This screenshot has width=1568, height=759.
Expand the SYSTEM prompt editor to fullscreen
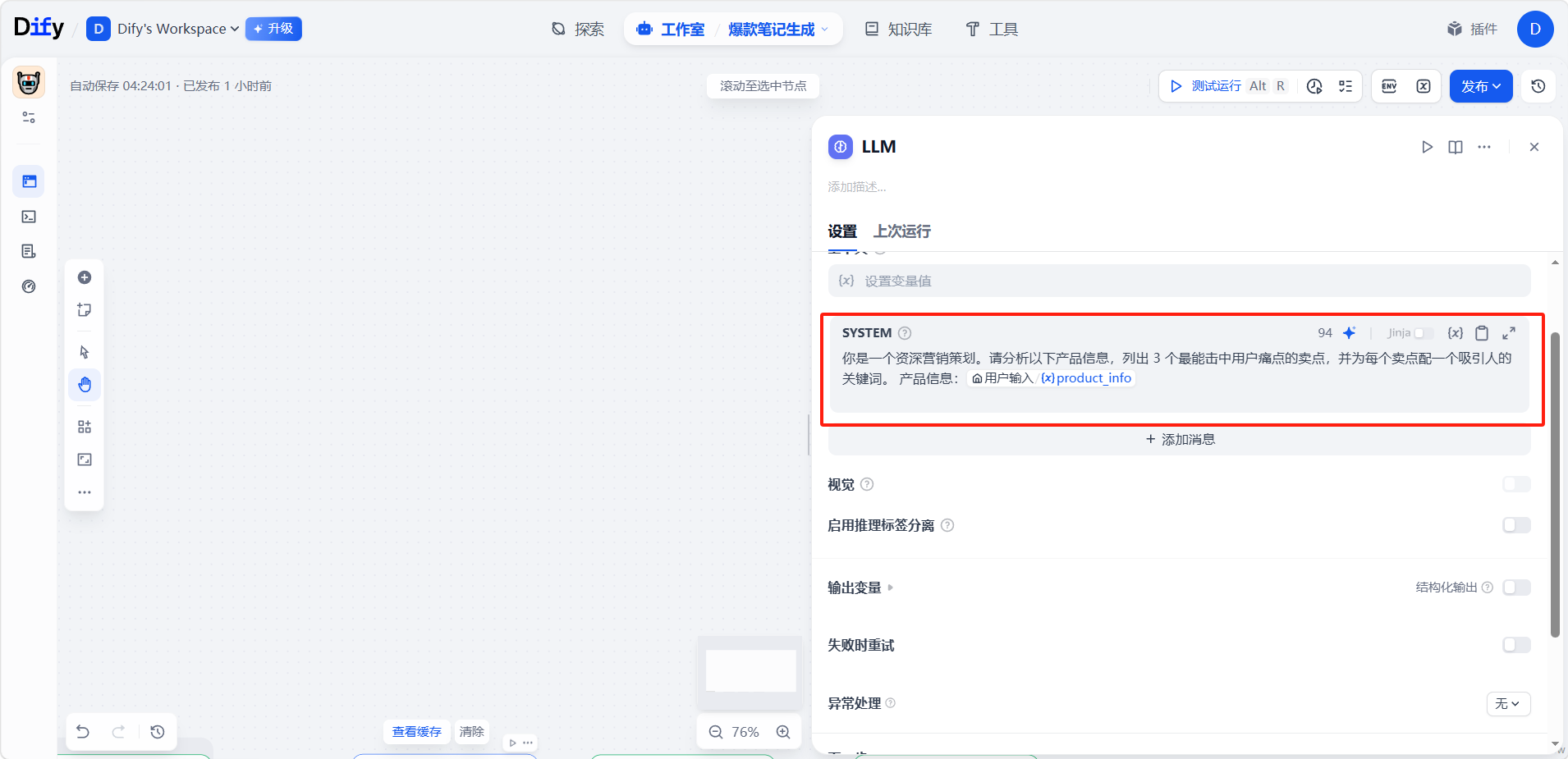(1509, 333)
